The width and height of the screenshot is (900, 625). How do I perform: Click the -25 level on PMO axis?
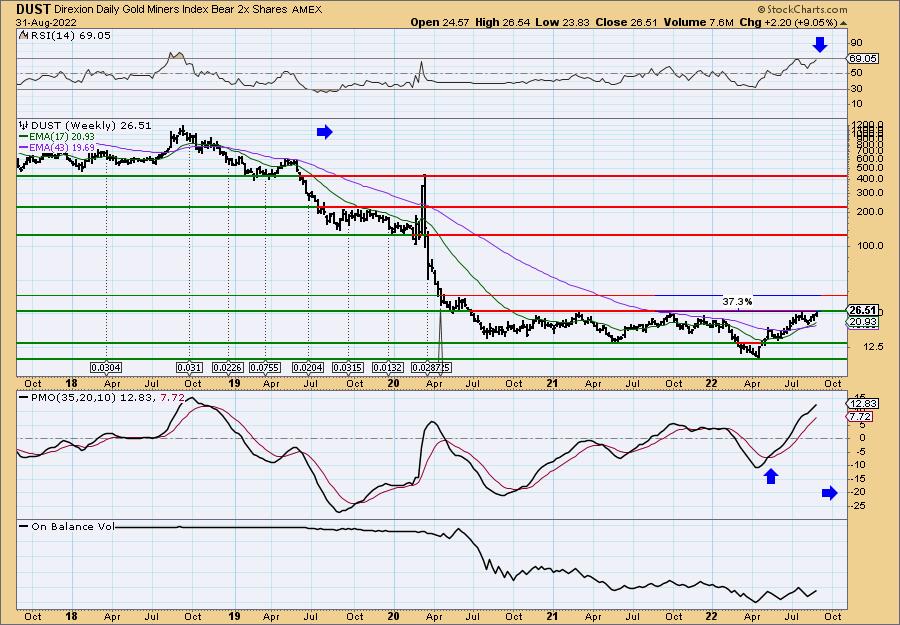tap(858, 506)
